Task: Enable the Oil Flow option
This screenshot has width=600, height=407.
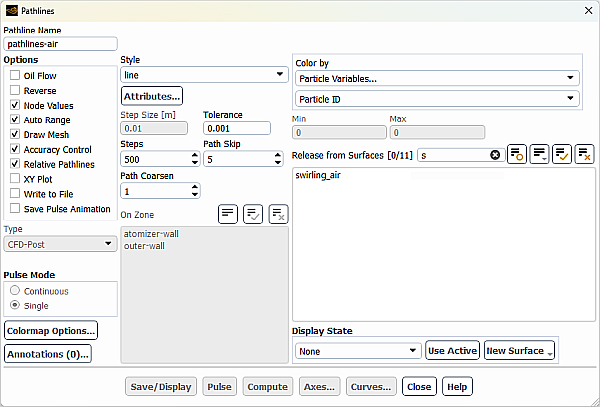Action: point(15,76)
